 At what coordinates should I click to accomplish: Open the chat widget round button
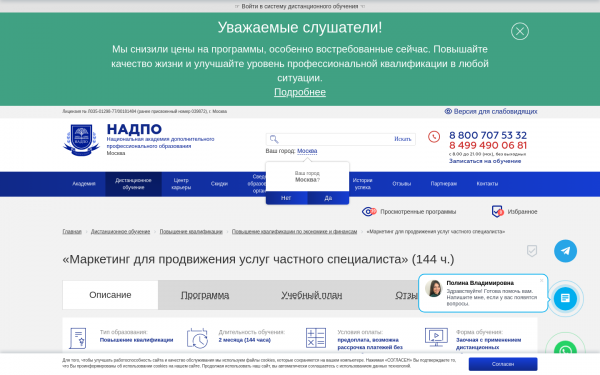(x=565, y=298)
